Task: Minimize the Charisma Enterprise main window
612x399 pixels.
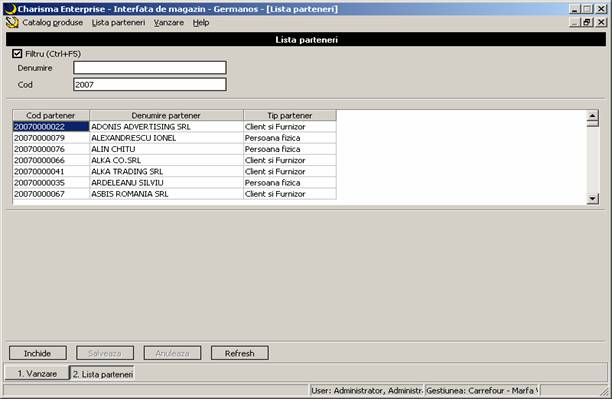Action: click(575, 9)
